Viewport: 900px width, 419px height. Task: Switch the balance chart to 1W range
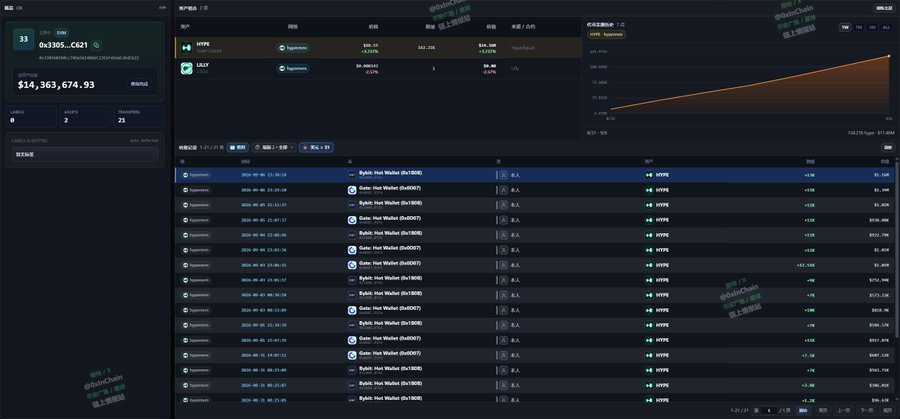(845, 28)
